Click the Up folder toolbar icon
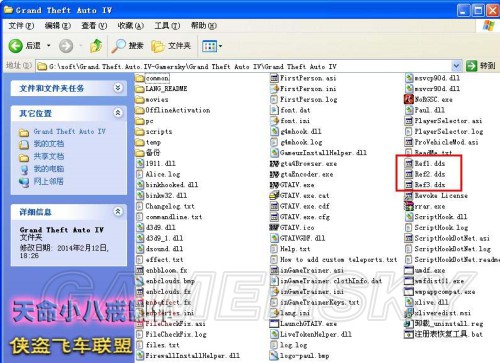Image resolution: width=500 pixels, height=363 pixels. point(96,46)
